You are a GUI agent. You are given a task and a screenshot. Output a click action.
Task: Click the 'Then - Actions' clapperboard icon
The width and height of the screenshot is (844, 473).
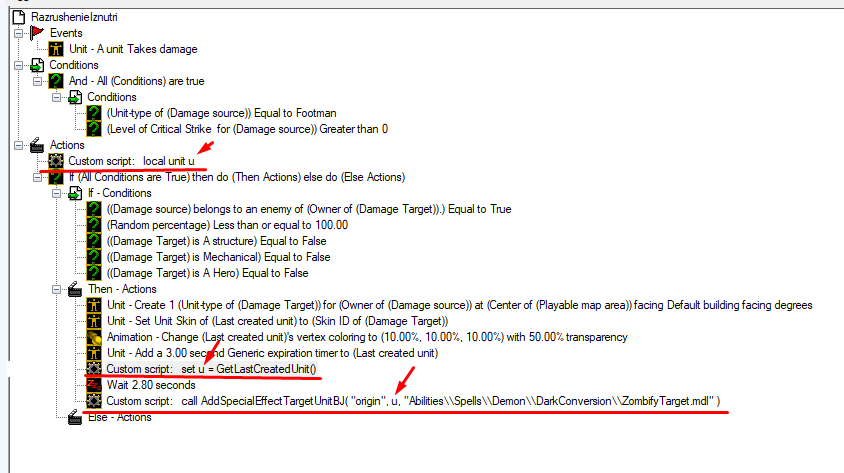pyautogui.click(x=75, y=289)
